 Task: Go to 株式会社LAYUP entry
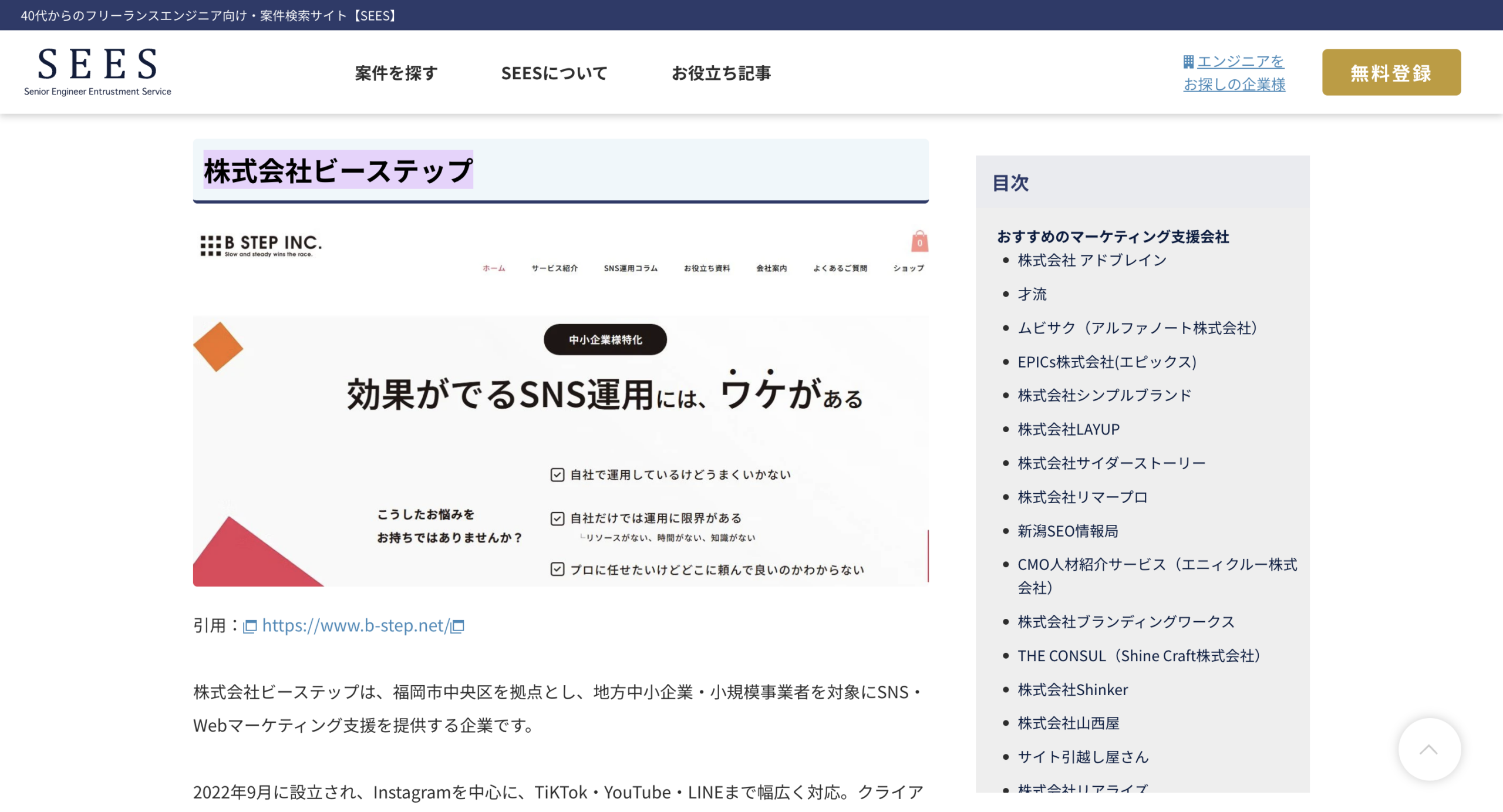[x=1069, y=429]
